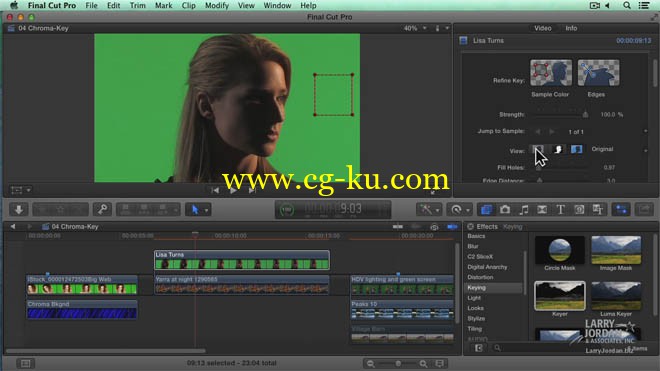
Task: Open Spotlight search in menu bar
Action: click(x=627, y=5)
